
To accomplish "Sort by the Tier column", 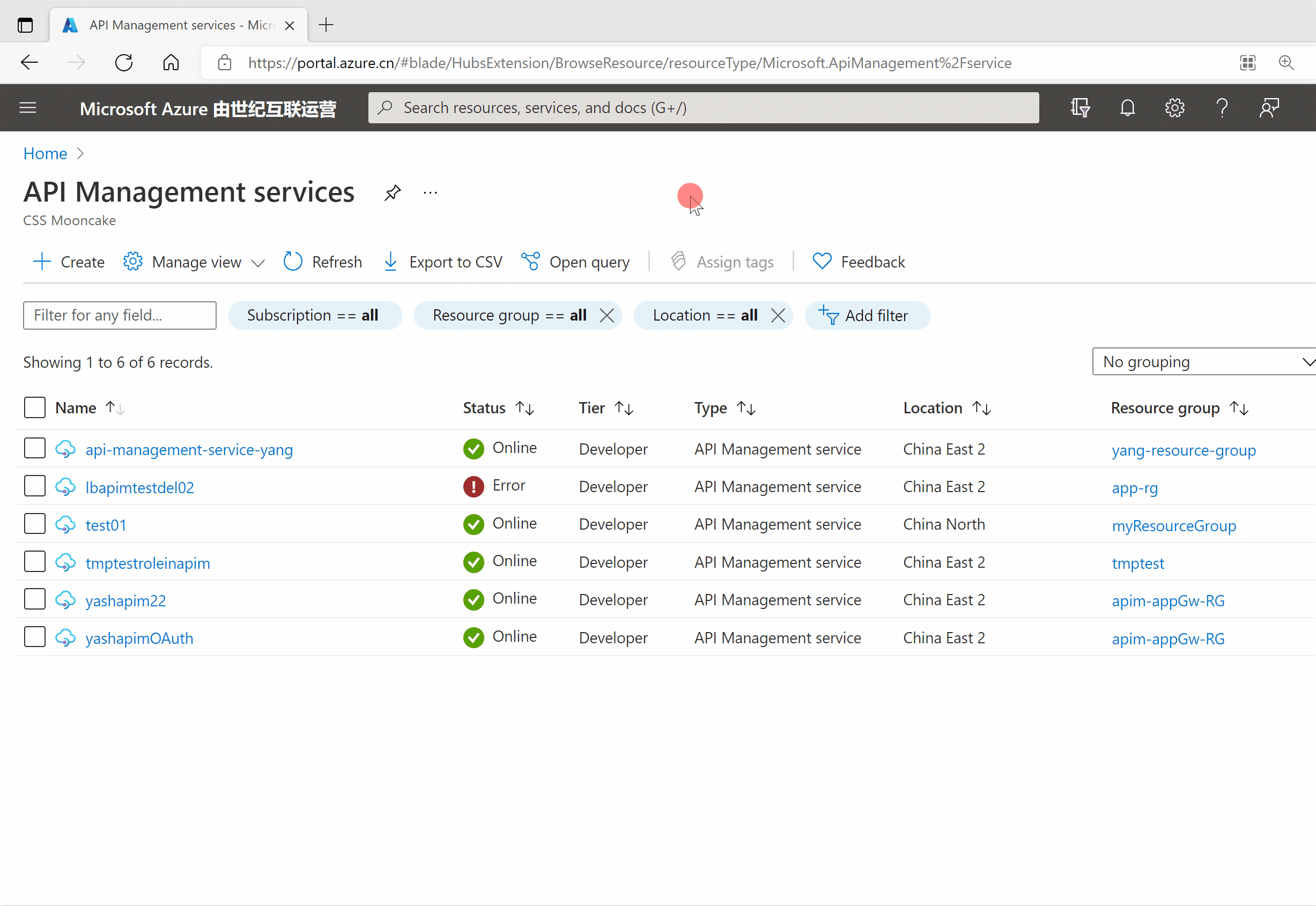I will [606, 408].
